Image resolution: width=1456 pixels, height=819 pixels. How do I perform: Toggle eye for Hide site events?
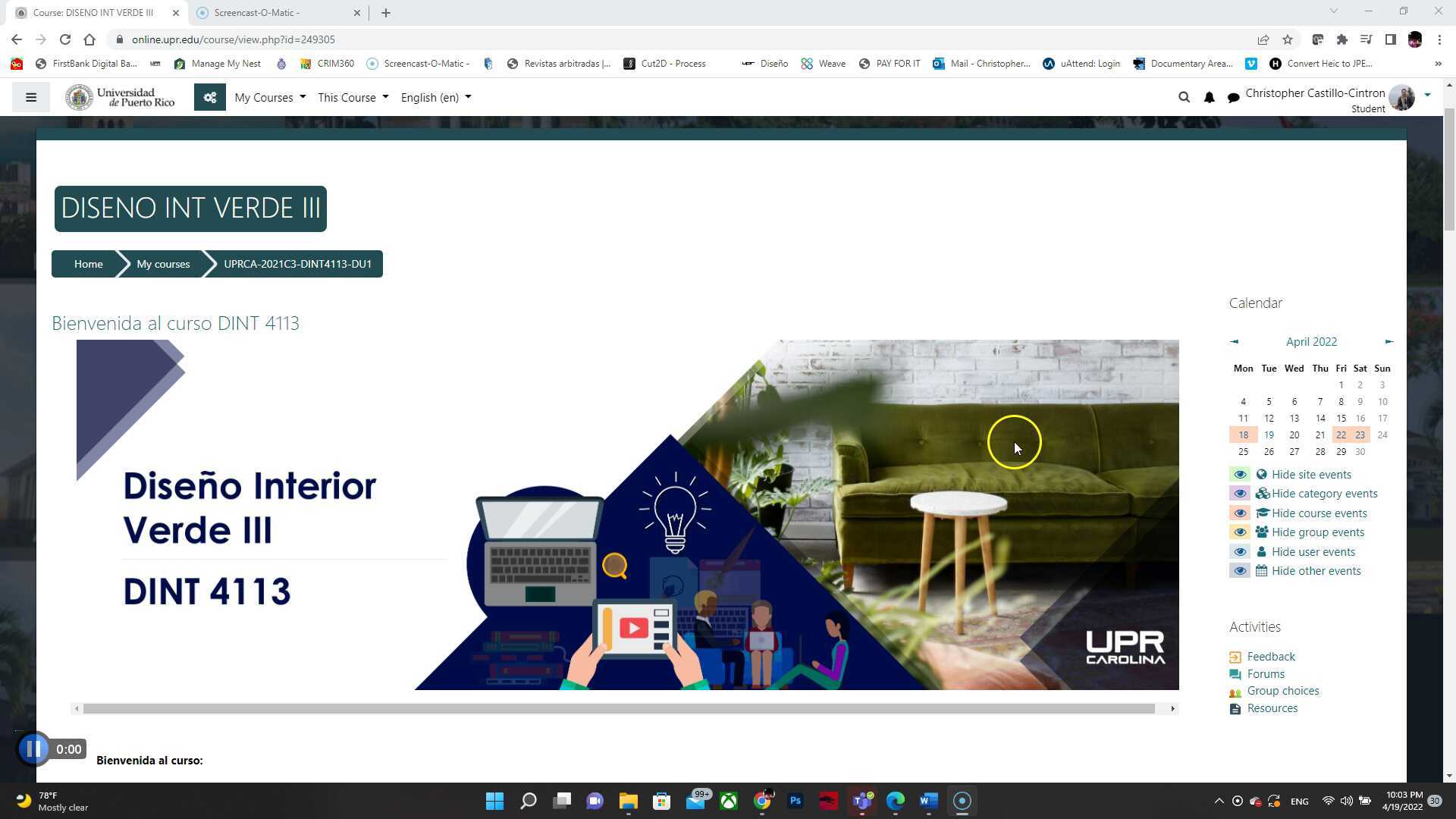[x=1240, y=475]
